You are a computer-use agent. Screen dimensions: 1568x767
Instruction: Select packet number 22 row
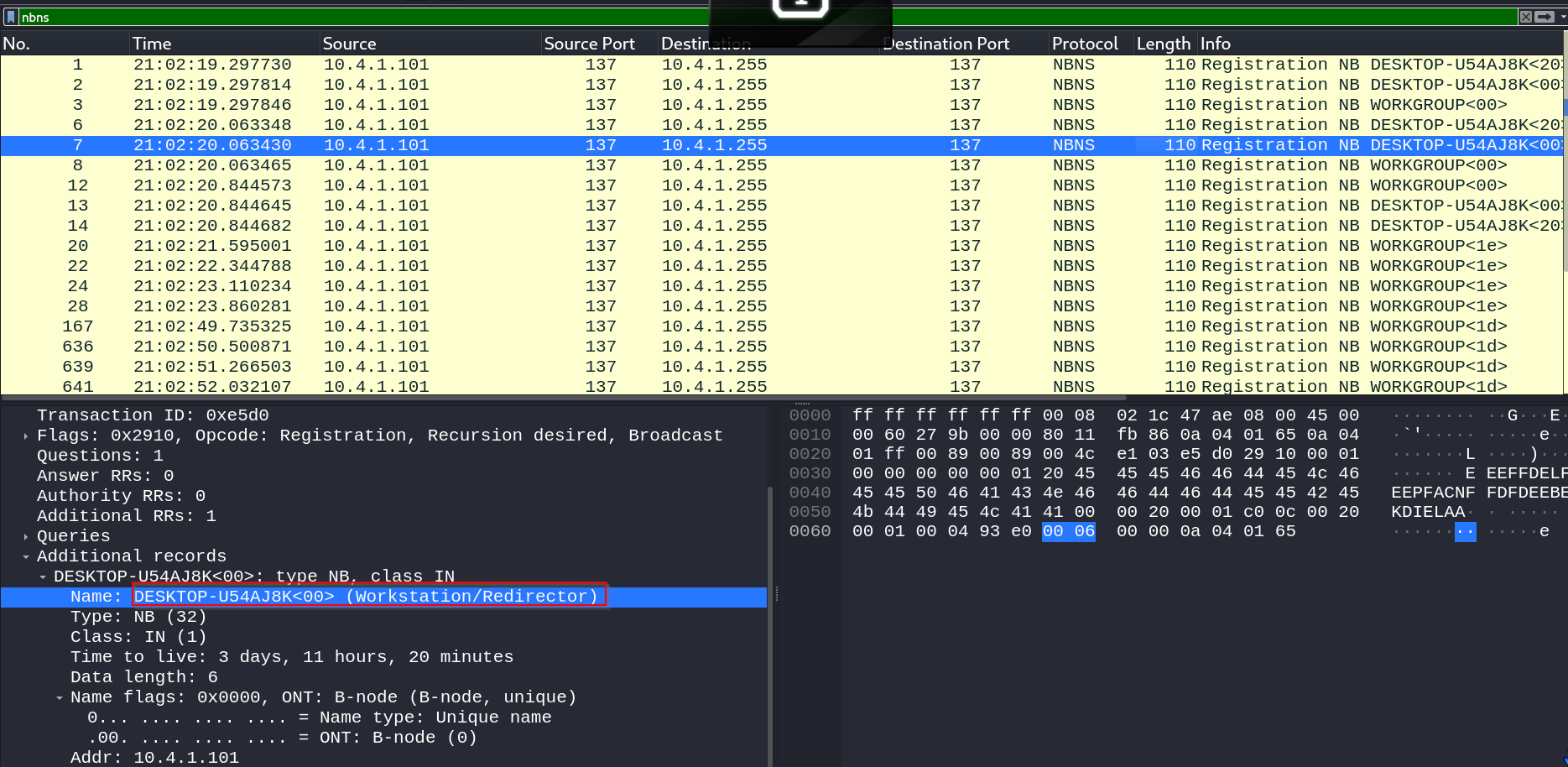tap(780, 266)
